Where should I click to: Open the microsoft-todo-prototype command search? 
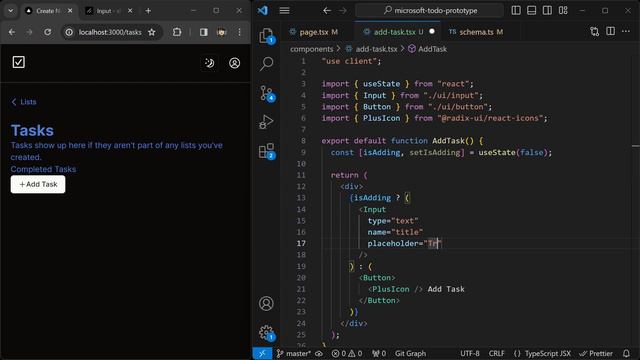[429, 11]
